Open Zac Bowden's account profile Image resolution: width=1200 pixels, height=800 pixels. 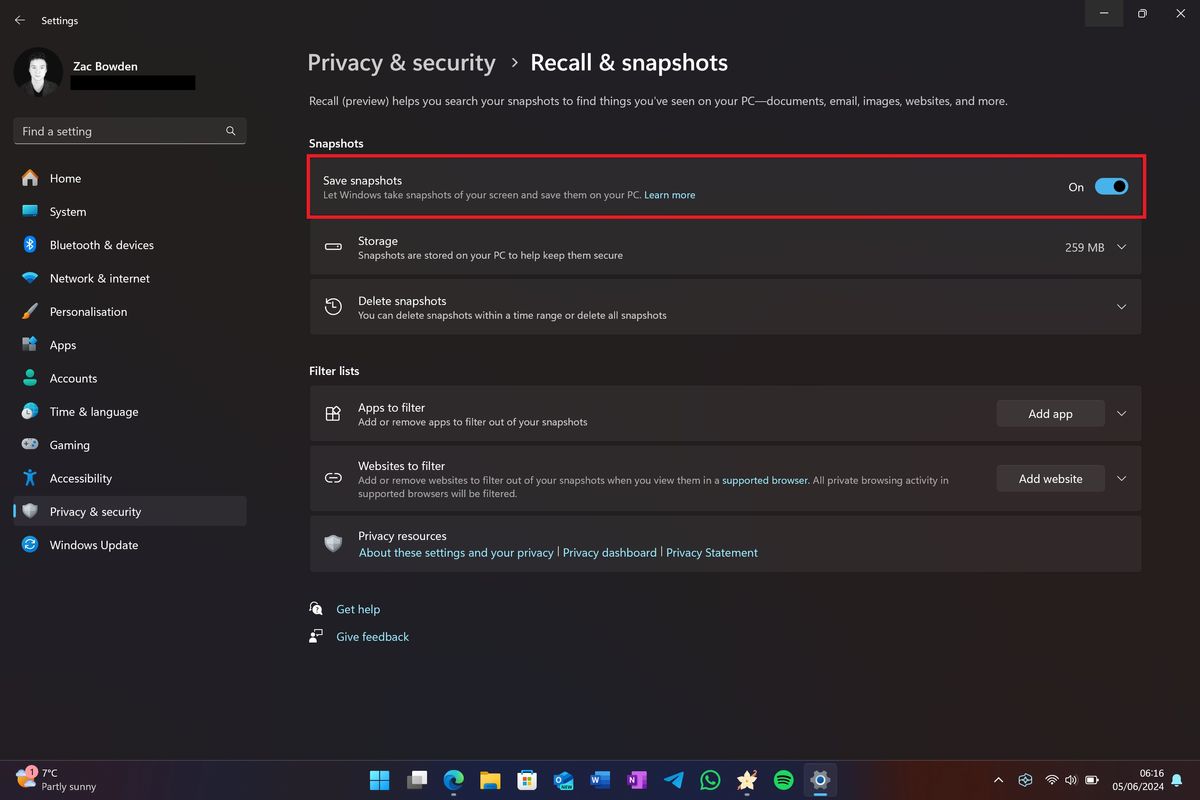[105, 73]
